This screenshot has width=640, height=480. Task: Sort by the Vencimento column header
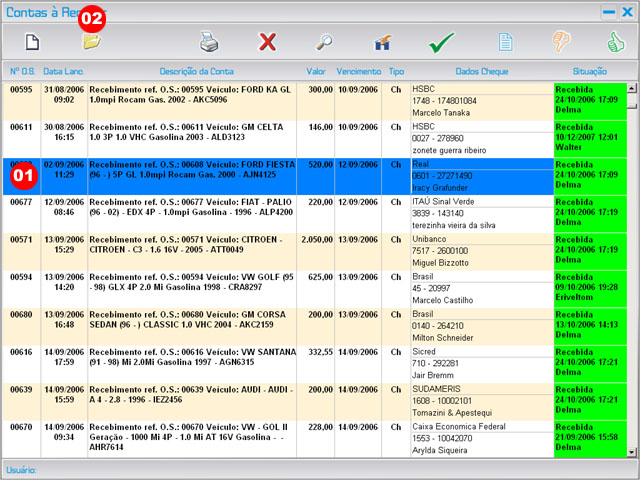(358, 72)
